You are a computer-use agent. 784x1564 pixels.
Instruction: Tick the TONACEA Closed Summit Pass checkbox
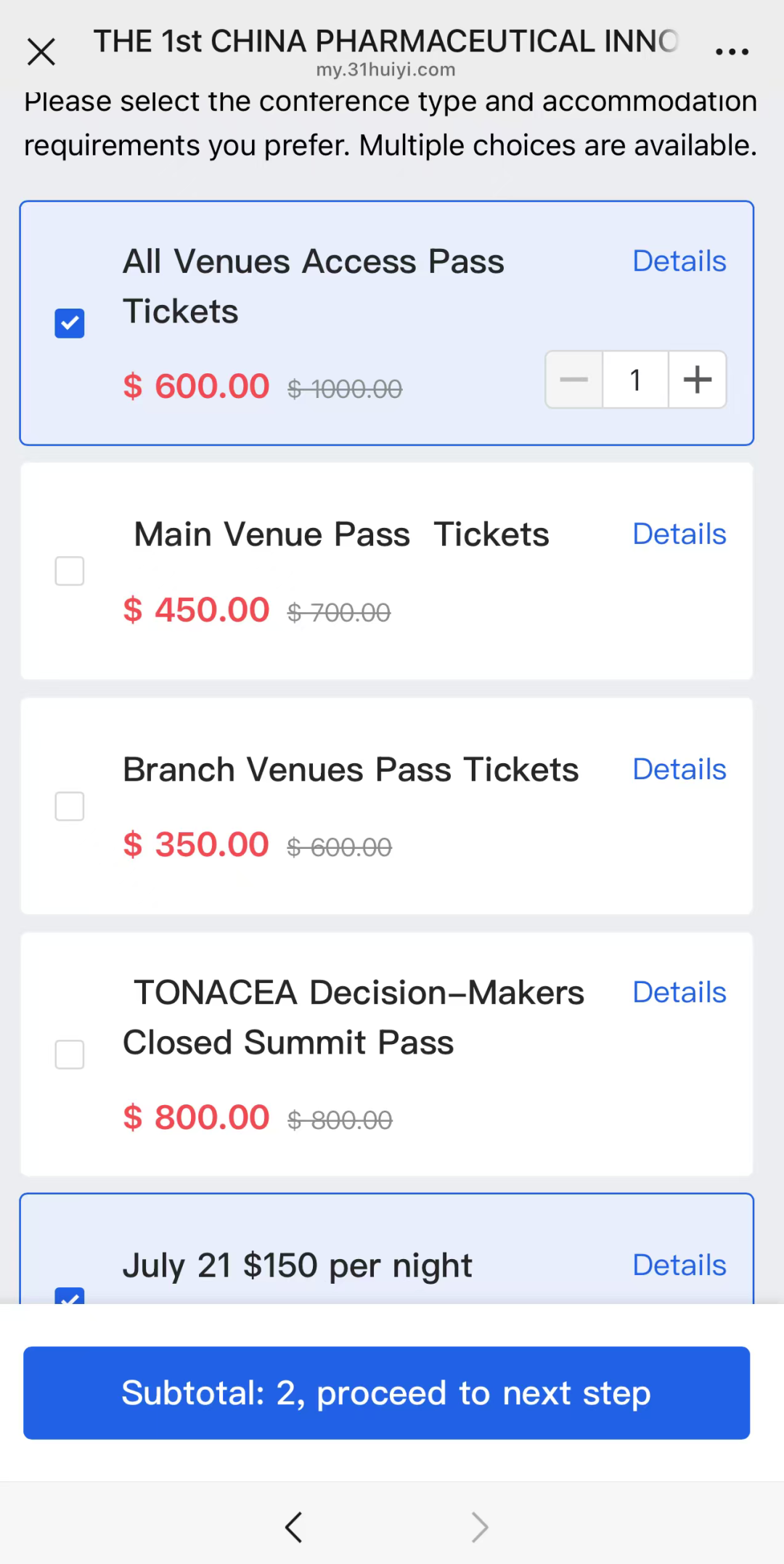click(70, 1054)
